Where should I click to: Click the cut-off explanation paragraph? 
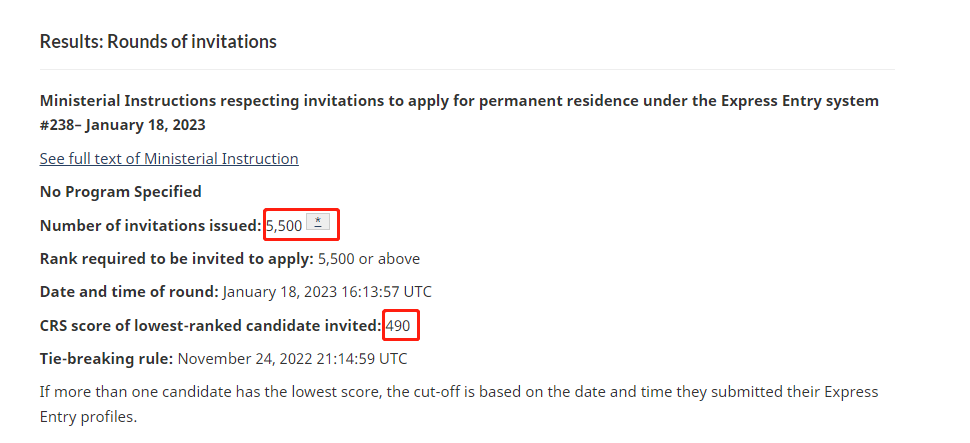459,391
